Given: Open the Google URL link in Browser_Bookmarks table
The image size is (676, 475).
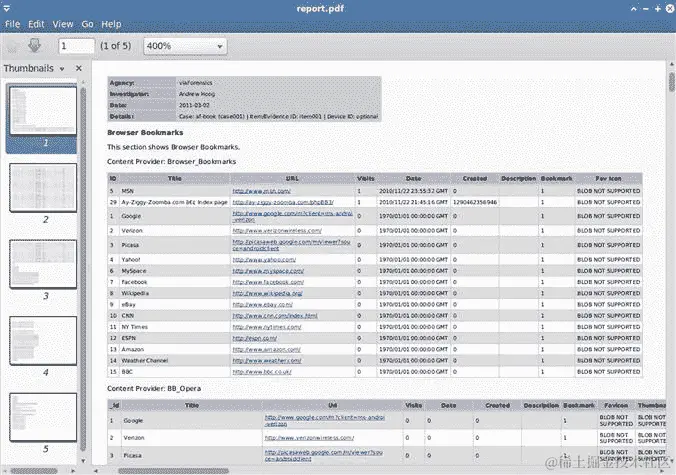Looking at the screenshot, I should pyautogui.click(x=292, y=216).
